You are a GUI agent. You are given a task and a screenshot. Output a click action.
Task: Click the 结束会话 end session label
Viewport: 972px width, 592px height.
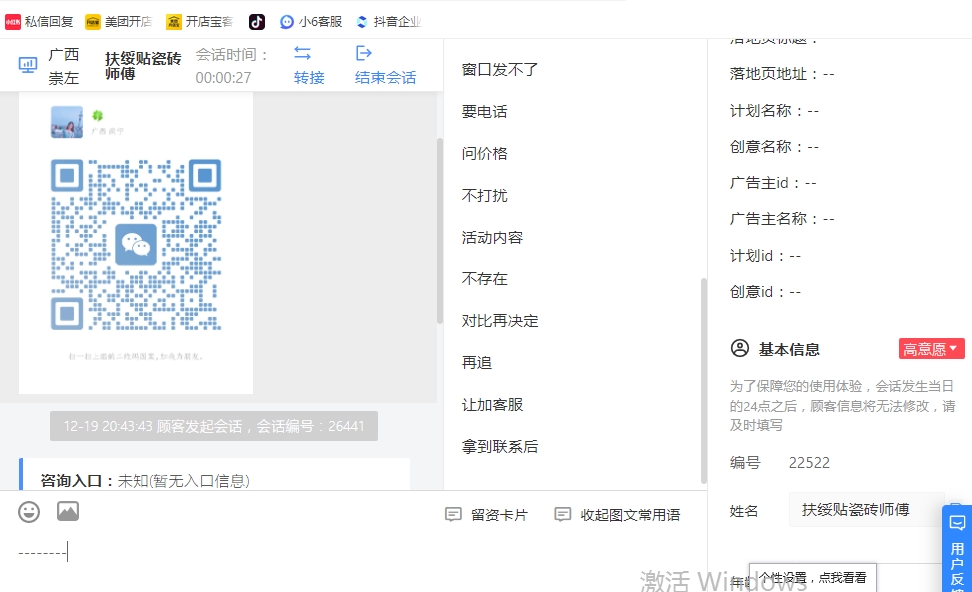click(385, 78)
